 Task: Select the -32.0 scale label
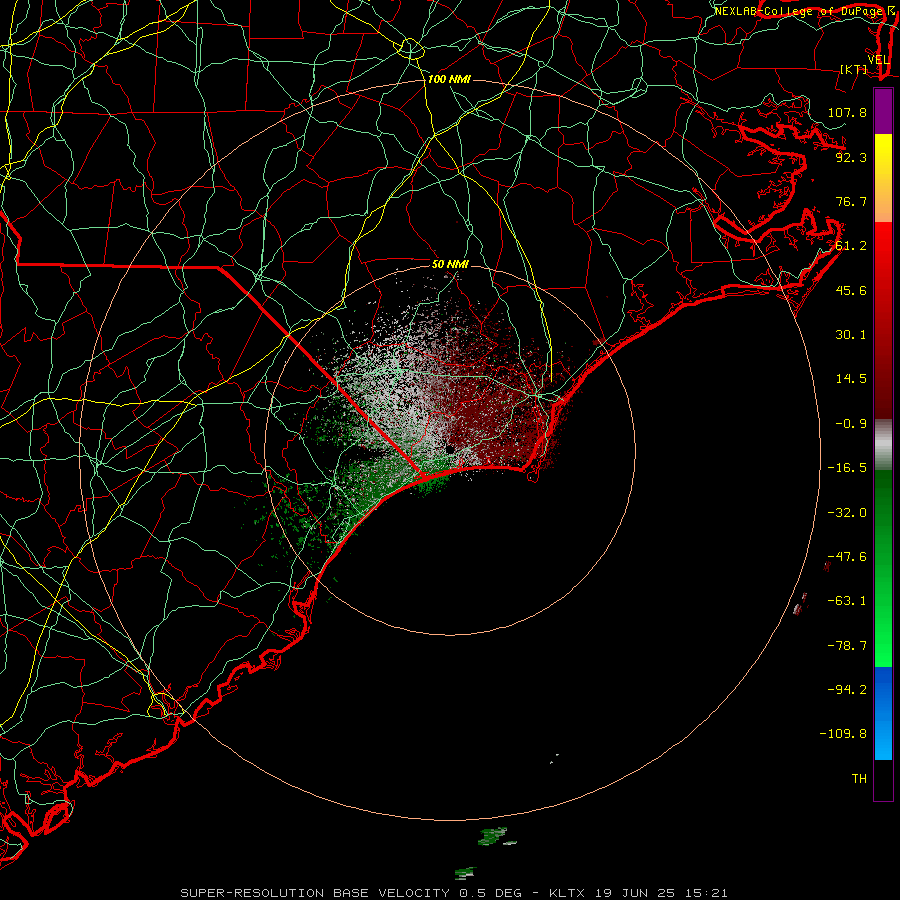pos(847,513)
